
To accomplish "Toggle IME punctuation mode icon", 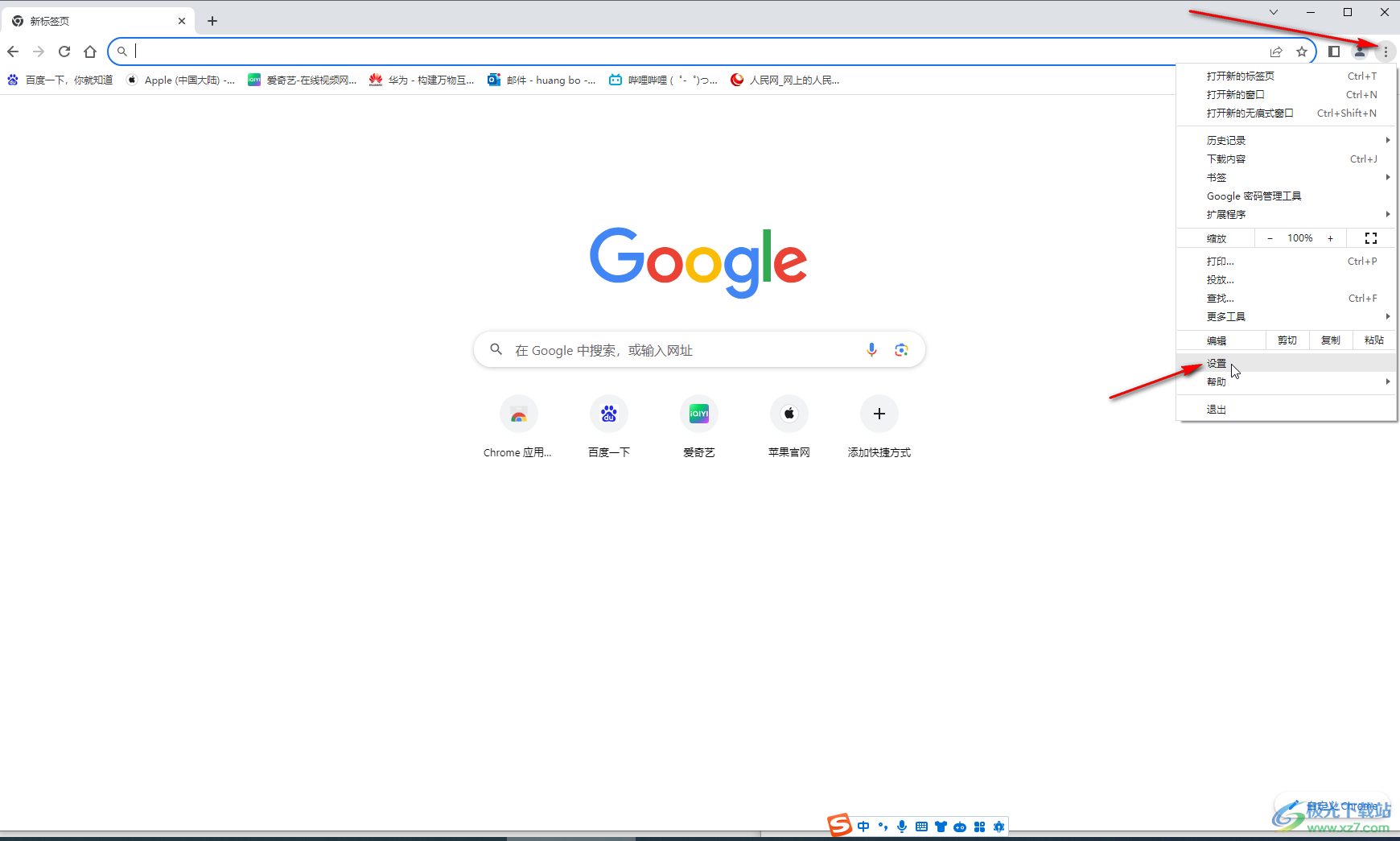I will click(883, 827).
